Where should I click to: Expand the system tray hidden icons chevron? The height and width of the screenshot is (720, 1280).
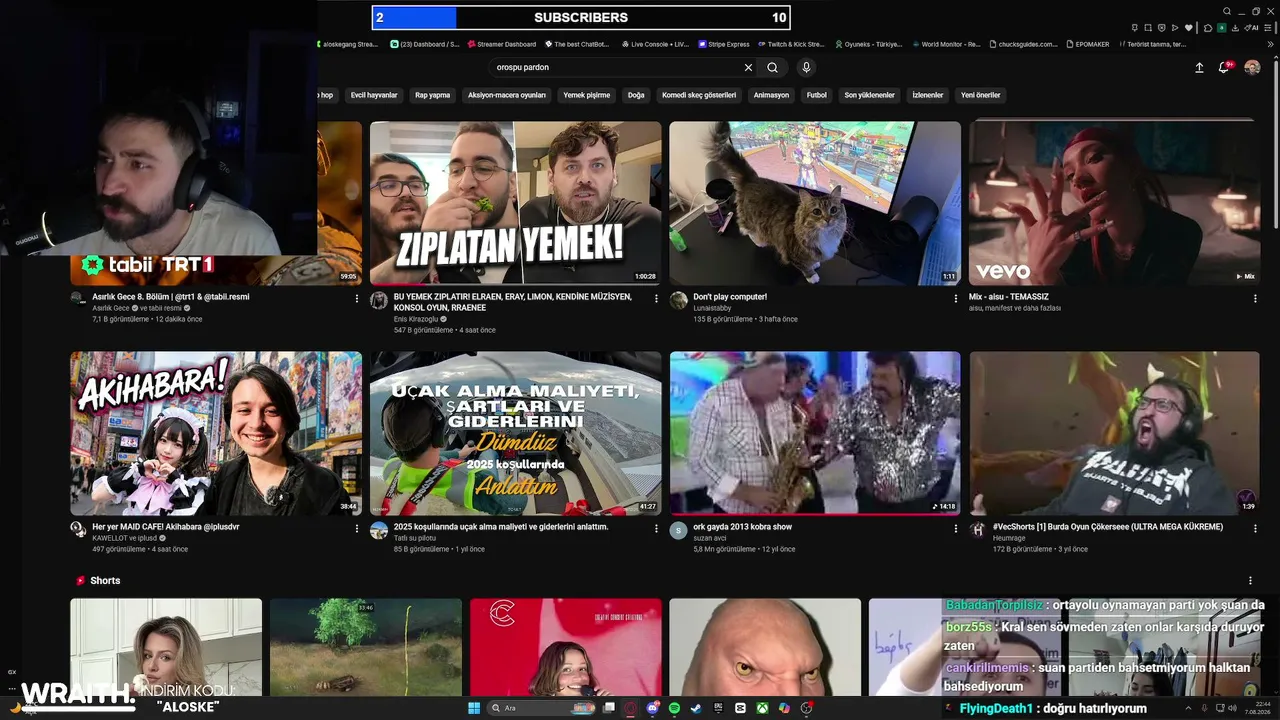[x=1189, y=708]
